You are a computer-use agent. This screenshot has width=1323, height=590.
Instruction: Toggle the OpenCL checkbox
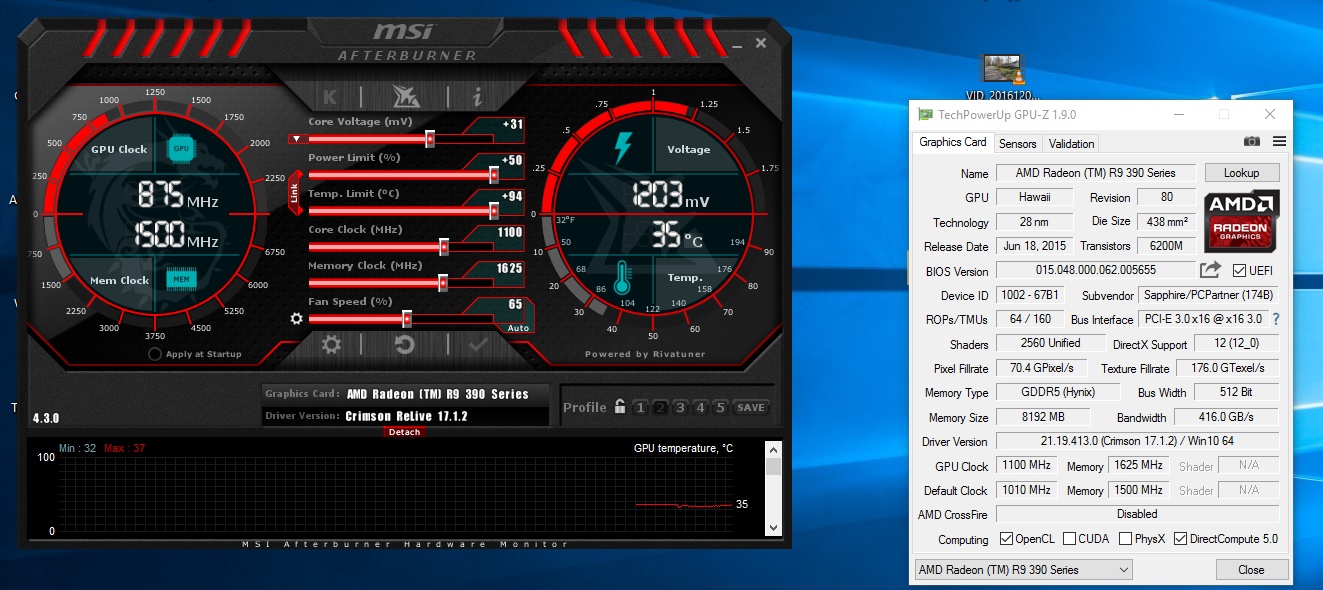click(x=1007, y=539)
